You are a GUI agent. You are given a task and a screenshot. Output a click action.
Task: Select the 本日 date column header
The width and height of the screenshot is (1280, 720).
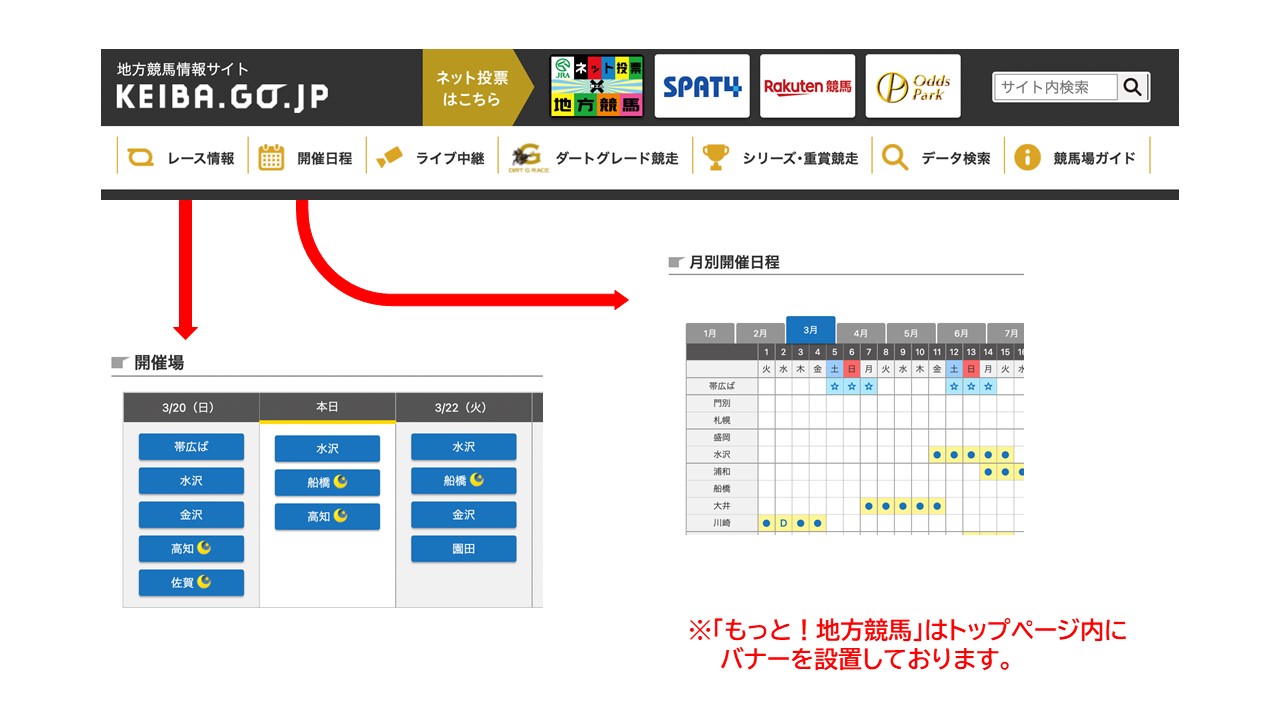327,407
